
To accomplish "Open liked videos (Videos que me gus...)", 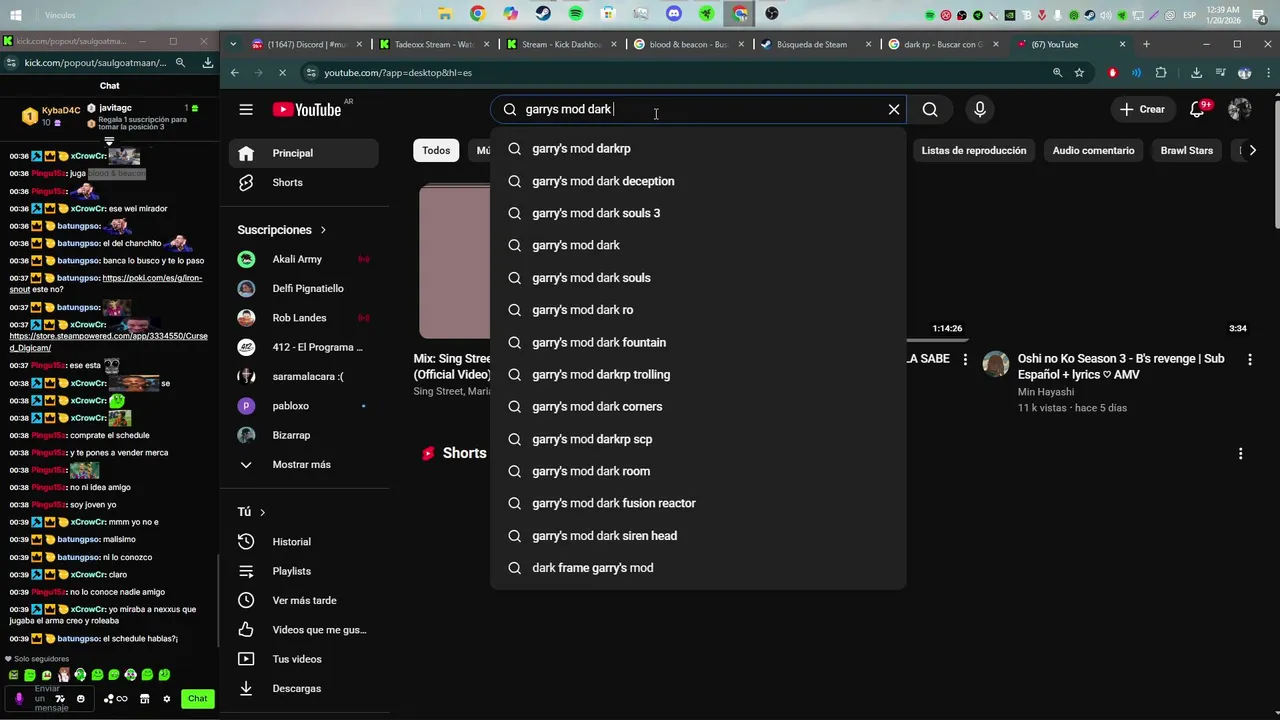I will tap(304, 630).
